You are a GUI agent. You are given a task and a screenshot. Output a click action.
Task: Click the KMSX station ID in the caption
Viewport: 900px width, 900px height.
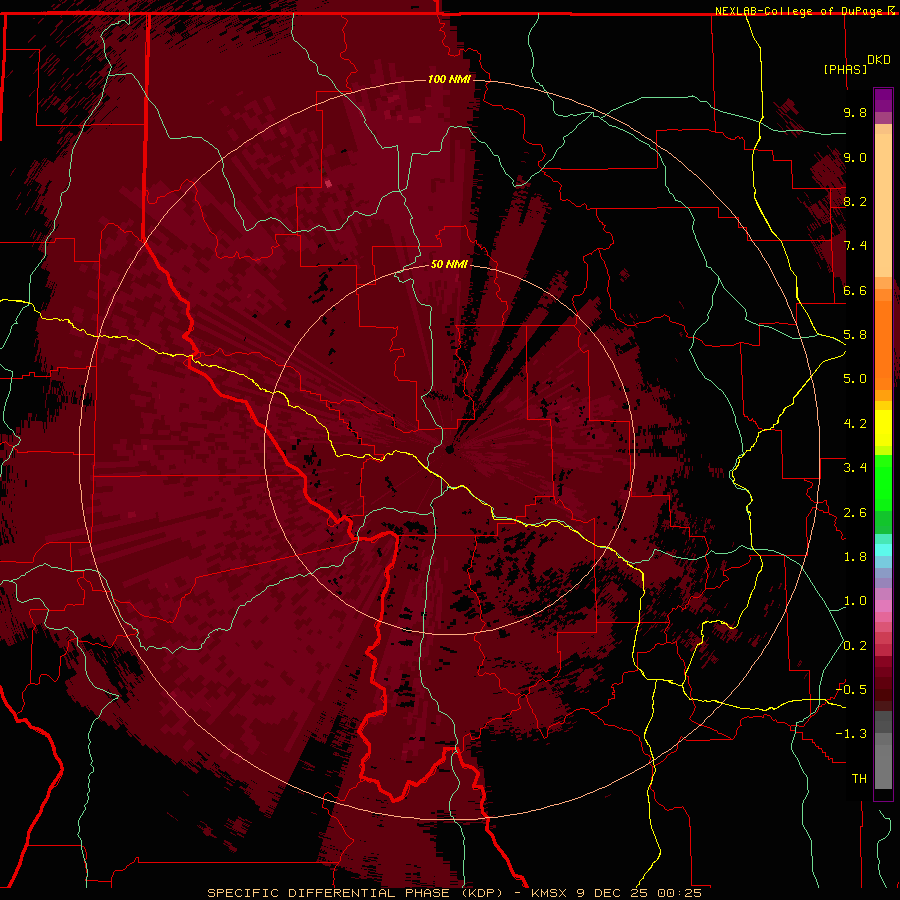(549, 893)
